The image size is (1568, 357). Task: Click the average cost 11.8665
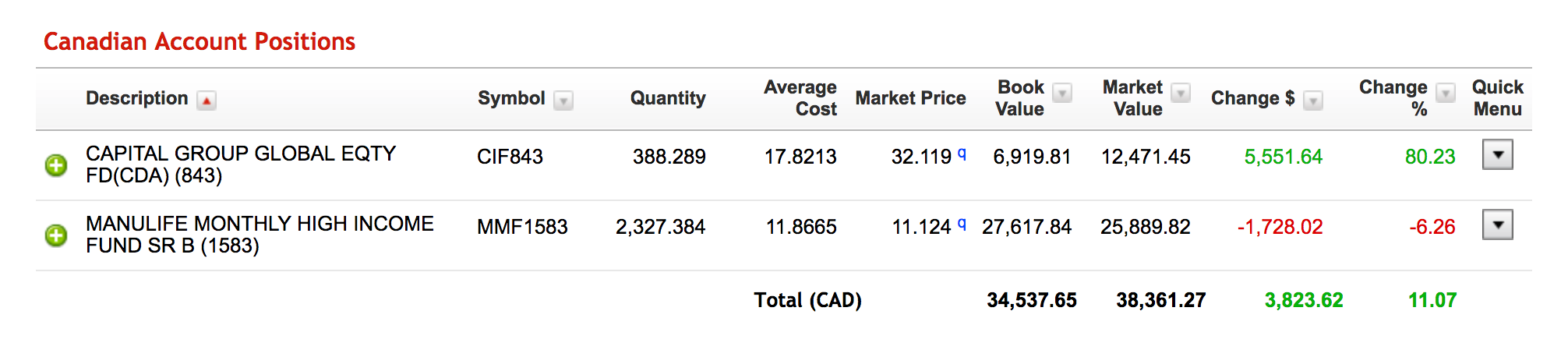[801, 227]
